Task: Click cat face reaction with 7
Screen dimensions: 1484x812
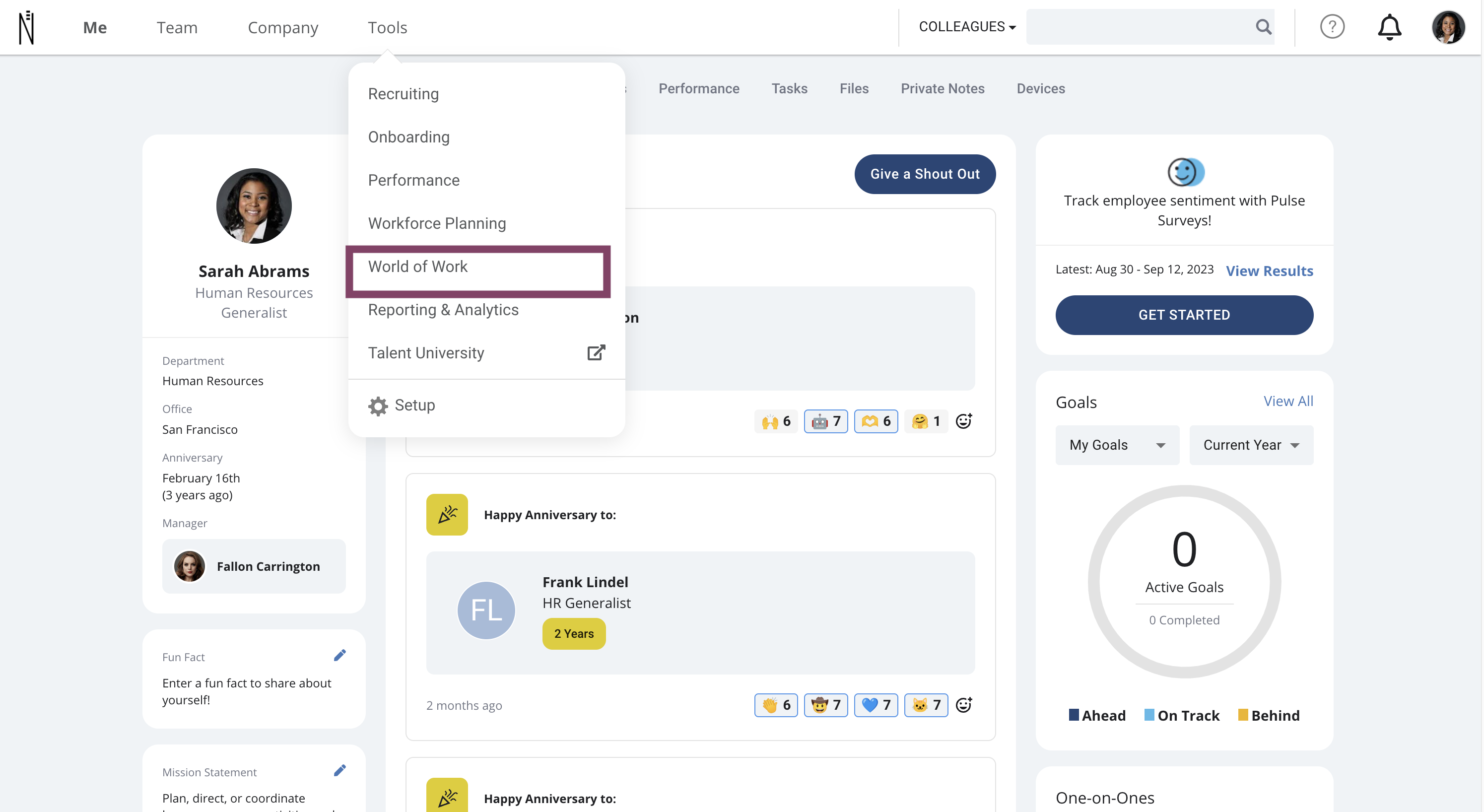Action: coord(926,705)
